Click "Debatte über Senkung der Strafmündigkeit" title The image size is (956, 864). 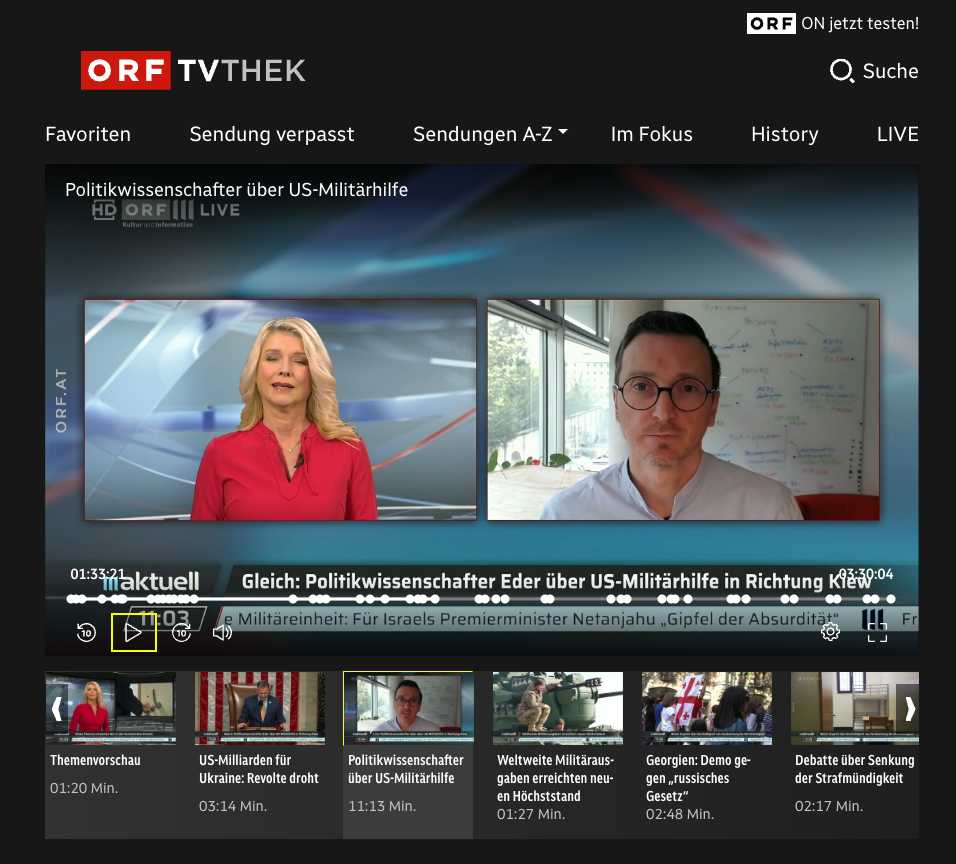(855, 769)
